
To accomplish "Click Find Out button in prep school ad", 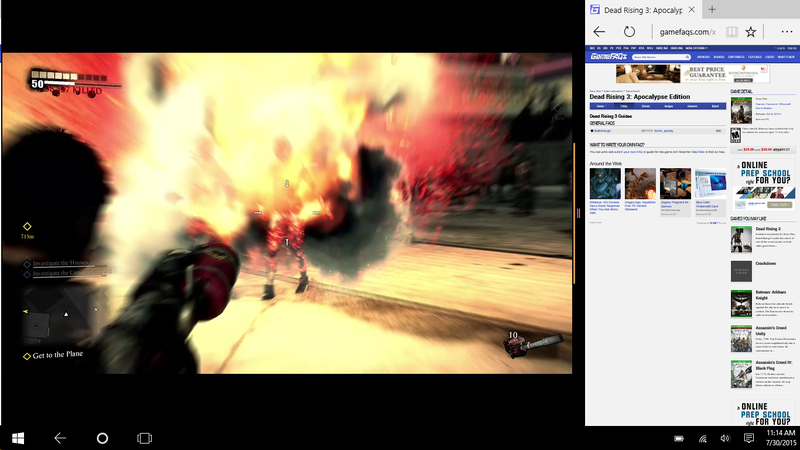I will 780,205.
